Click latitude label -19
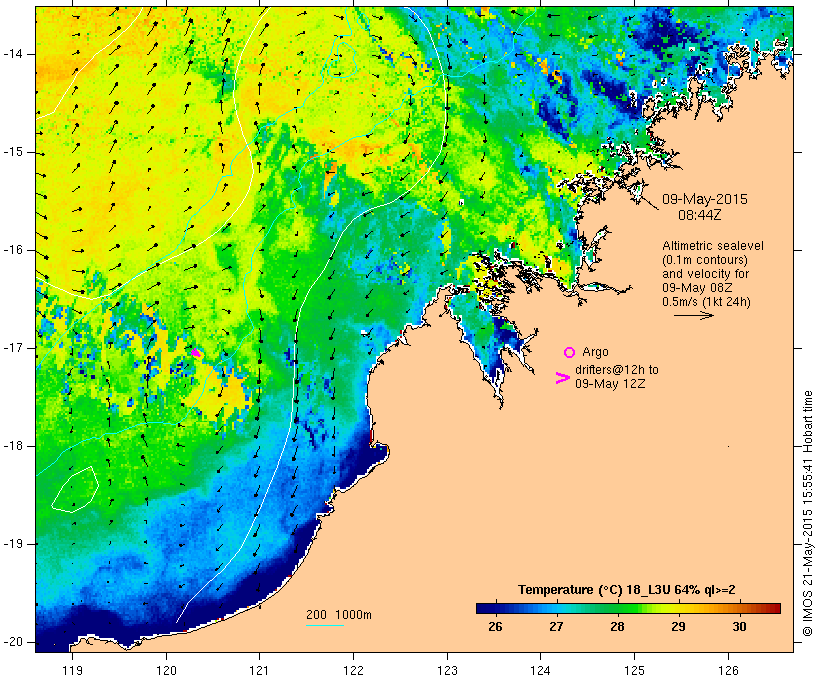The image size is (820, 680). pyautogui.click(x=13, y=544)
